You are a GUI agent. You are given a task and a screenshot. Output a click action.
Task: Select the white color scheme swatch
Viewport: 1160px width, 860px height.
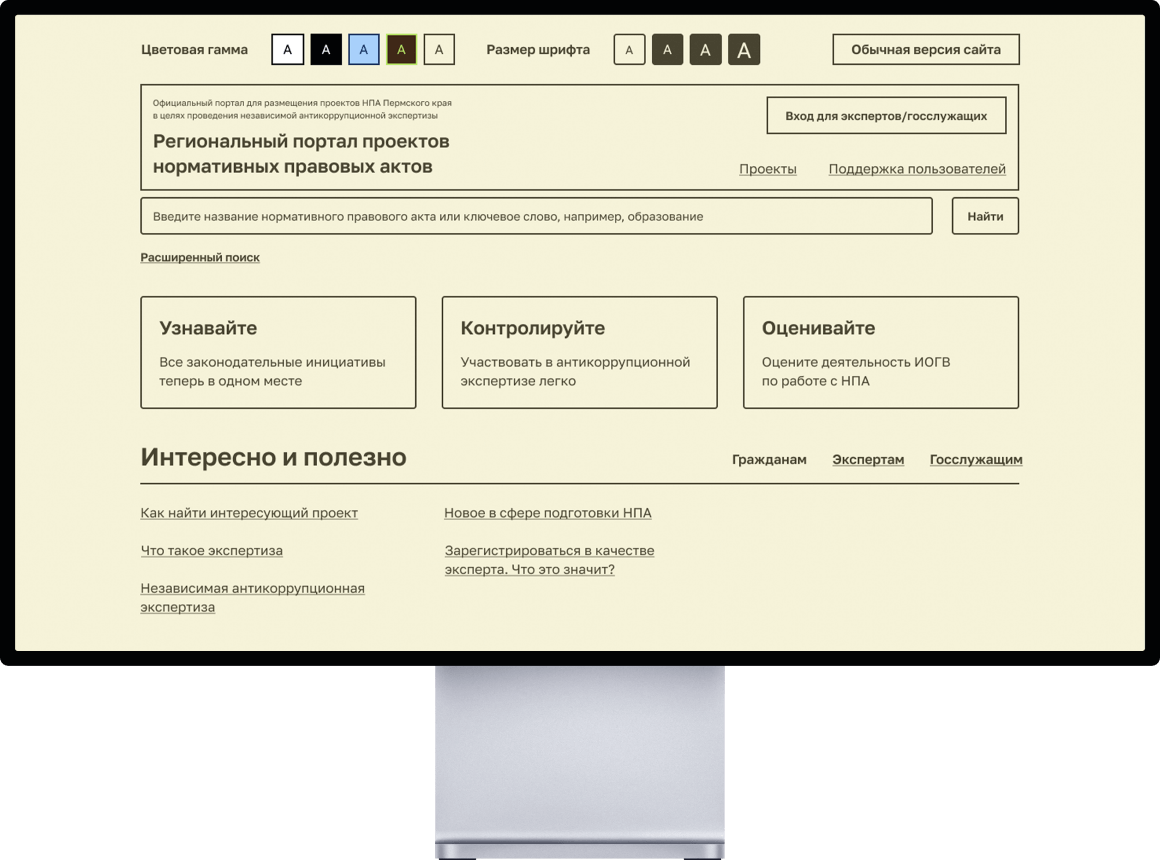(287, 49)
